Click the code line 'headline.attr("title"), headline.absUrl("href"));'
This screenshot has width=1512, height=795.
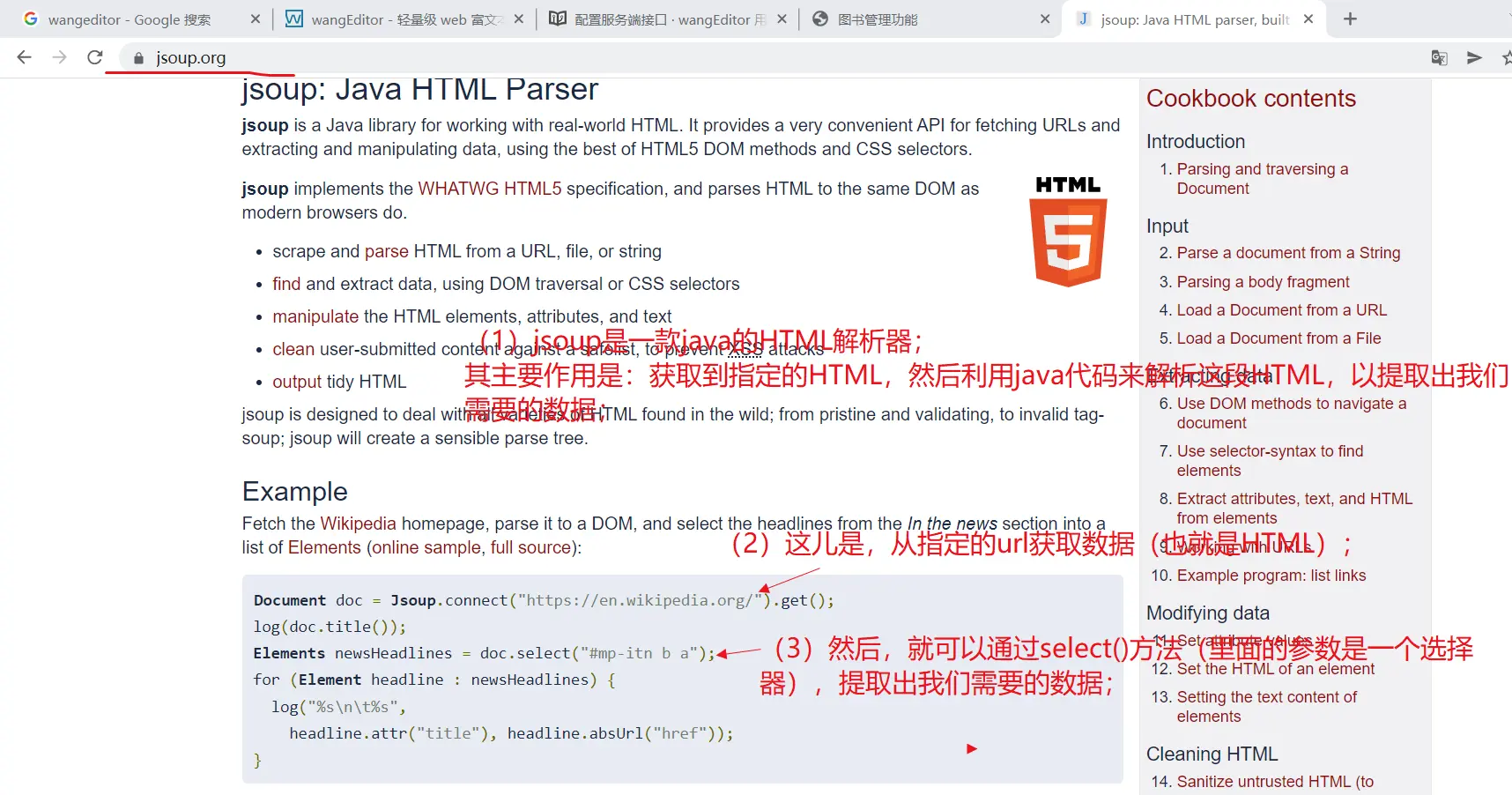(511, 733)
